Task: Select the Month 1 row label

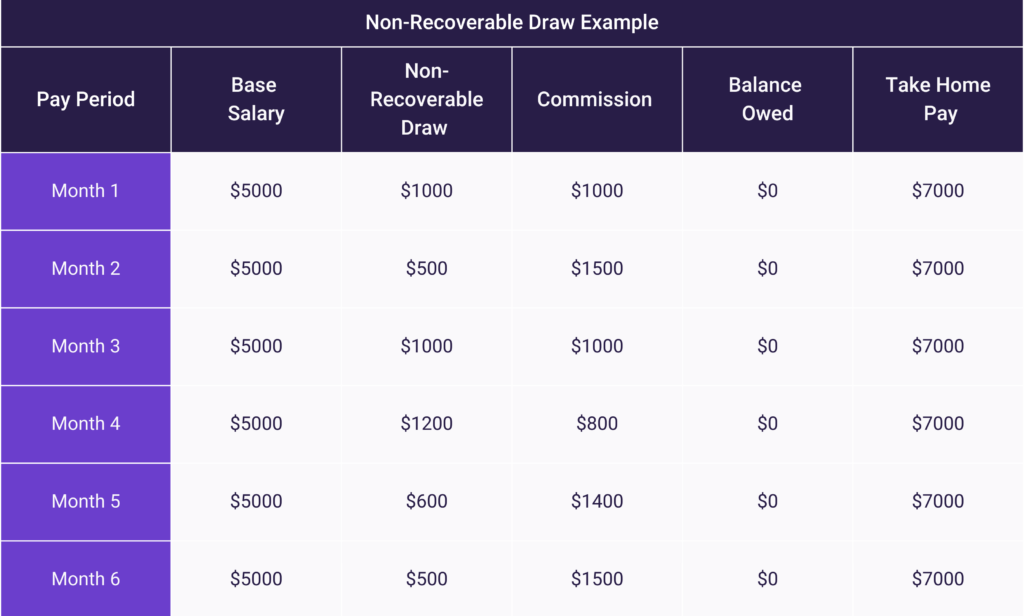Action: click(x=86, y=191)
